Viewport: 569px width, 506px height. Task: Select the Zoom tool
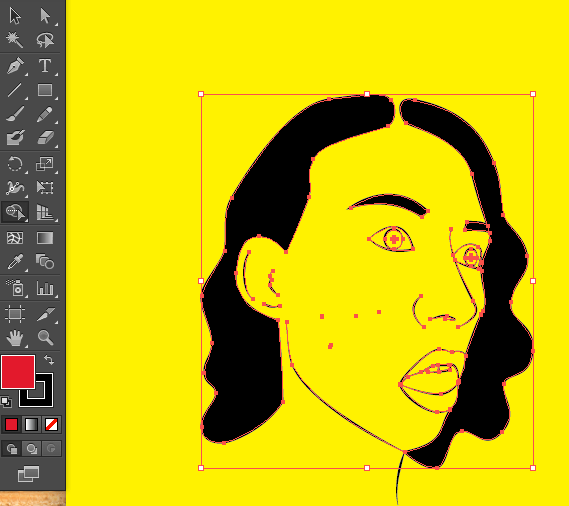click(x=45, y=338)
